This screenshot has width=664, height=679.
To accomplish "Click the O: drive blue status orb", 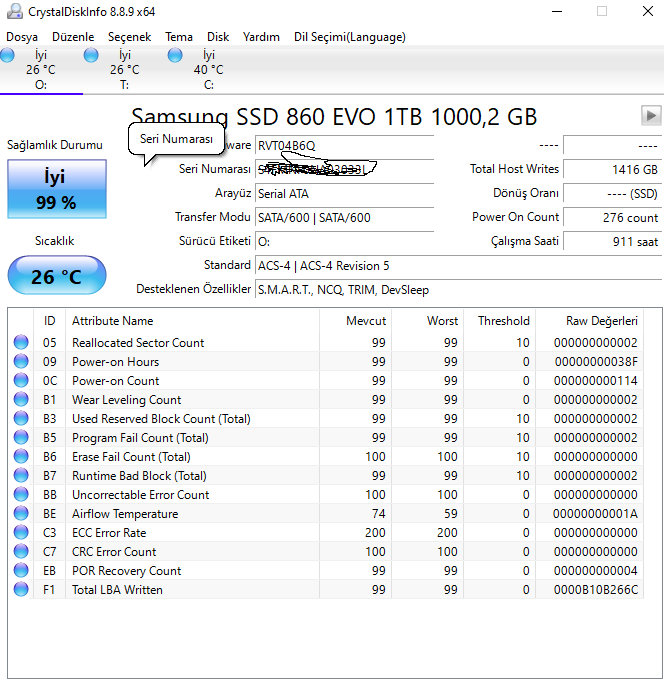I will 7,55.
